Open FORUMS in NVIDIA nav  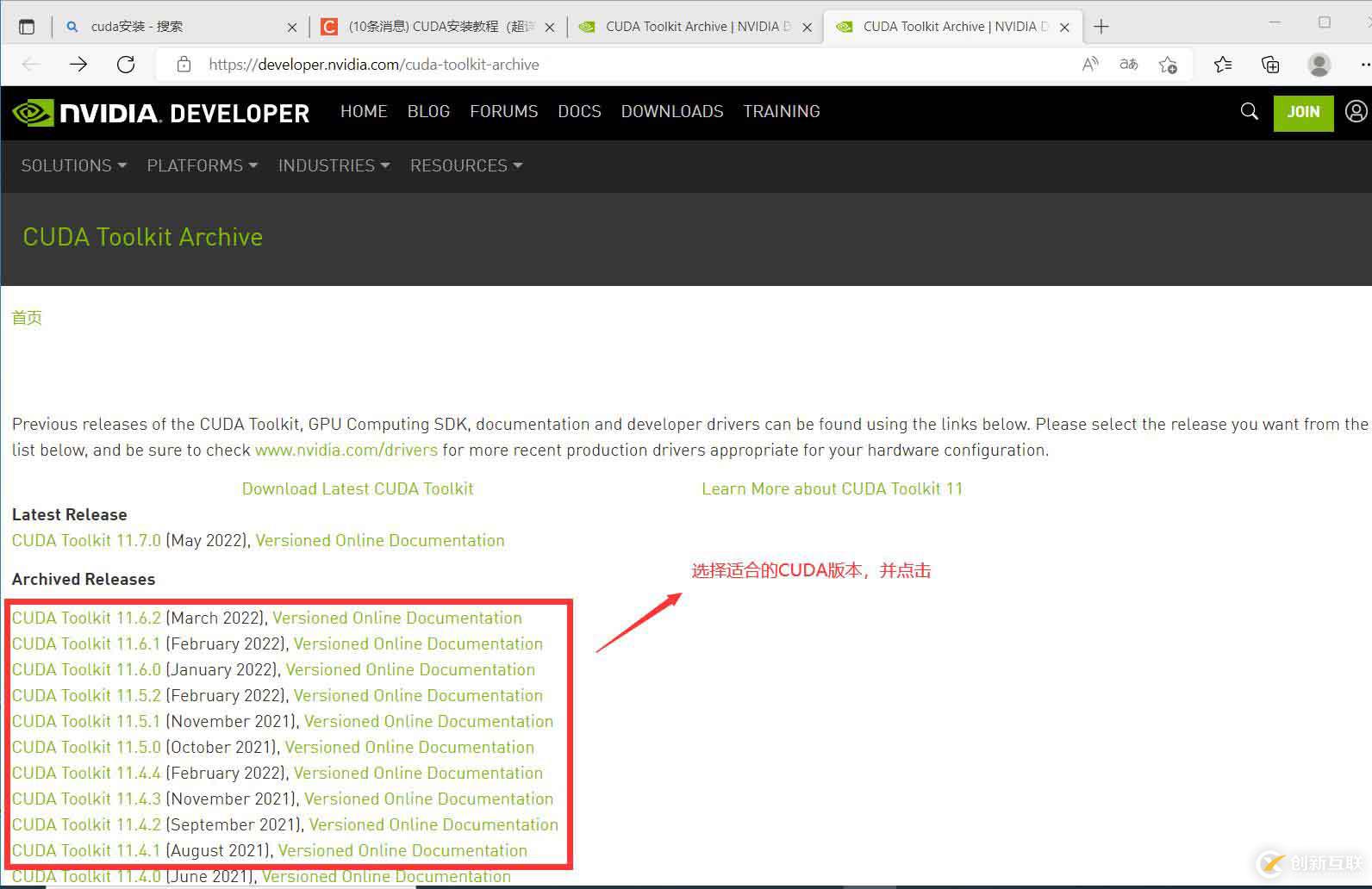503,111
